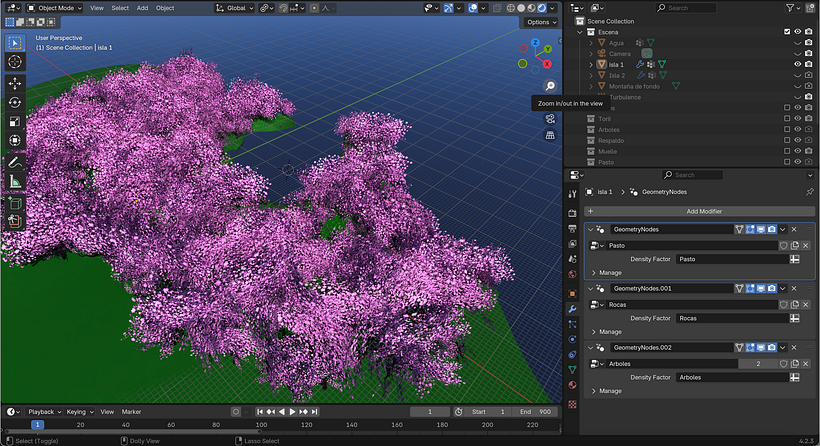
Task: Select the Add Cube tool
Action: pos(15,203)
